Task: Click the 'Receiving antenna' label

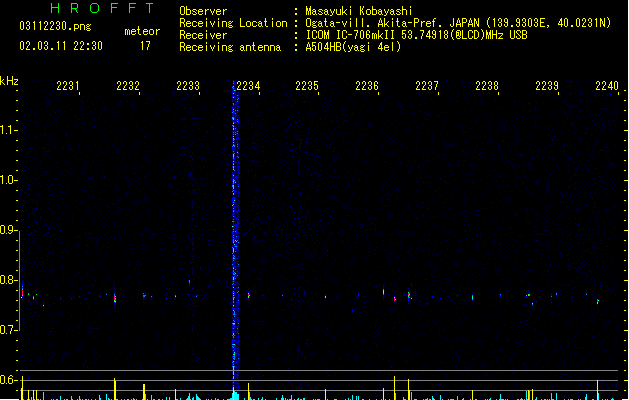Action: pos(230,47)
